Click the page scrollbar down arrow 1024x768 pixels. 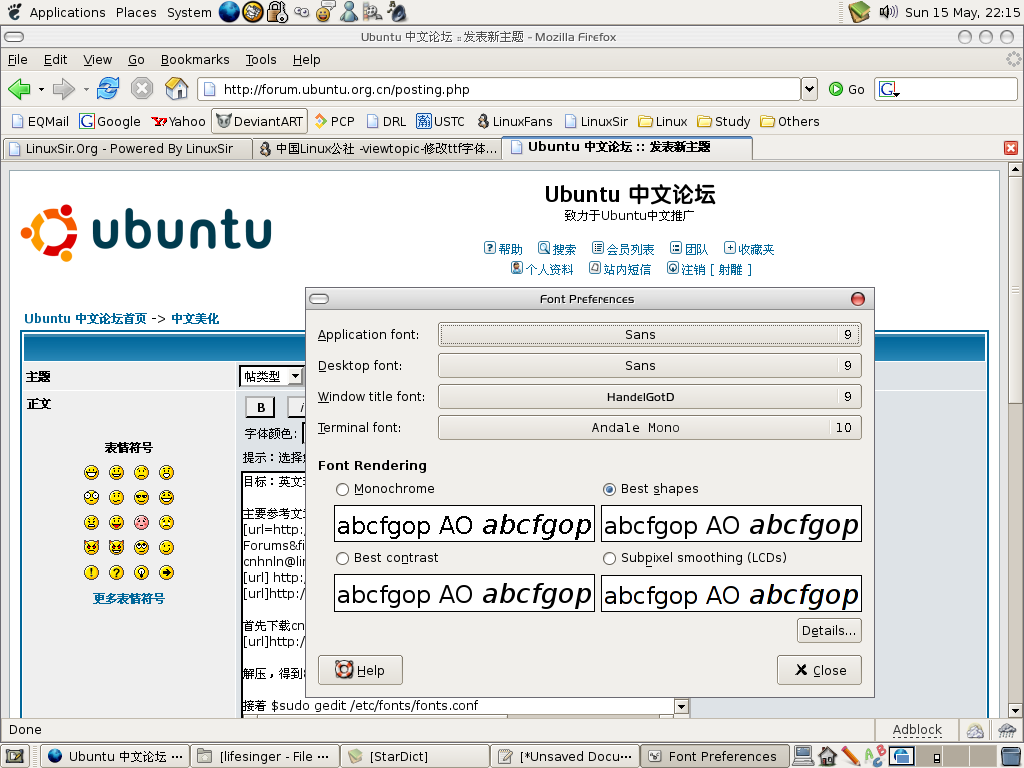coord(1015,711)
